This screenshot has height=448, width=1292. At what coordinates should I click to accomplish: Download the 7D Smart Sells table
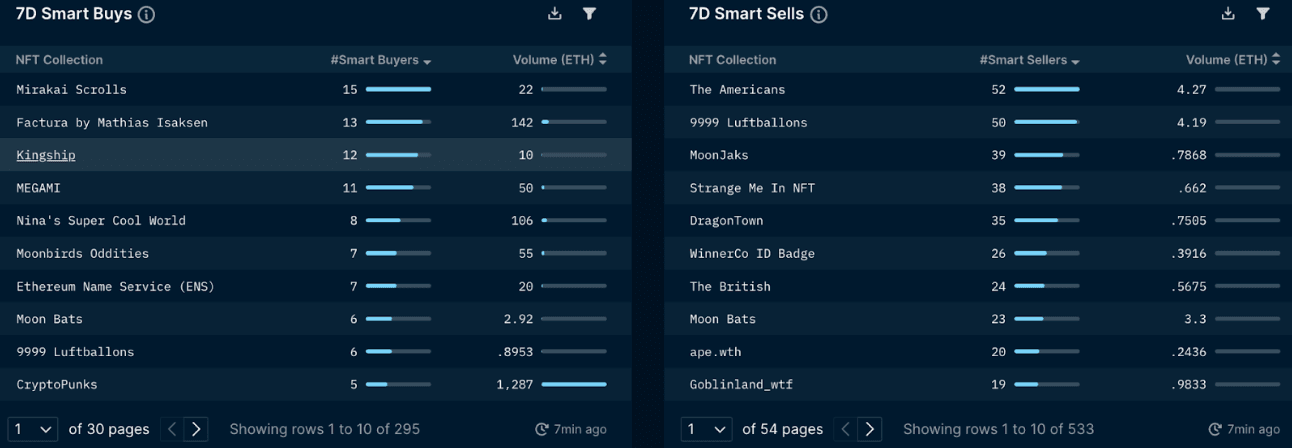(1228, 14)
